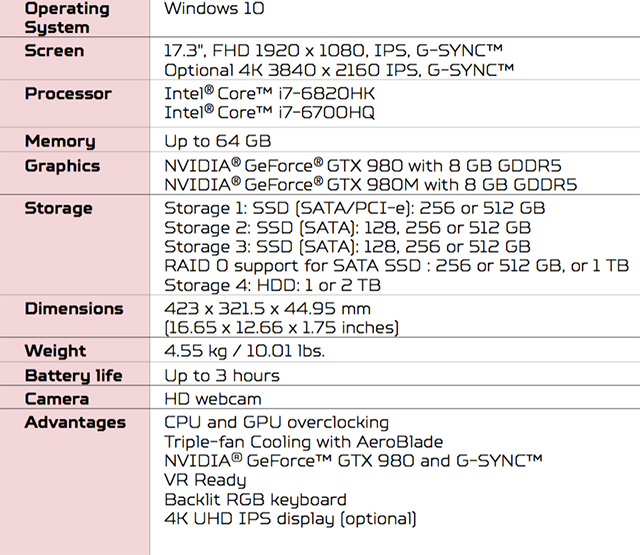This screenshot has width=640, height=555.
Task: Click the Processor row heading
Action: point(68,94)
